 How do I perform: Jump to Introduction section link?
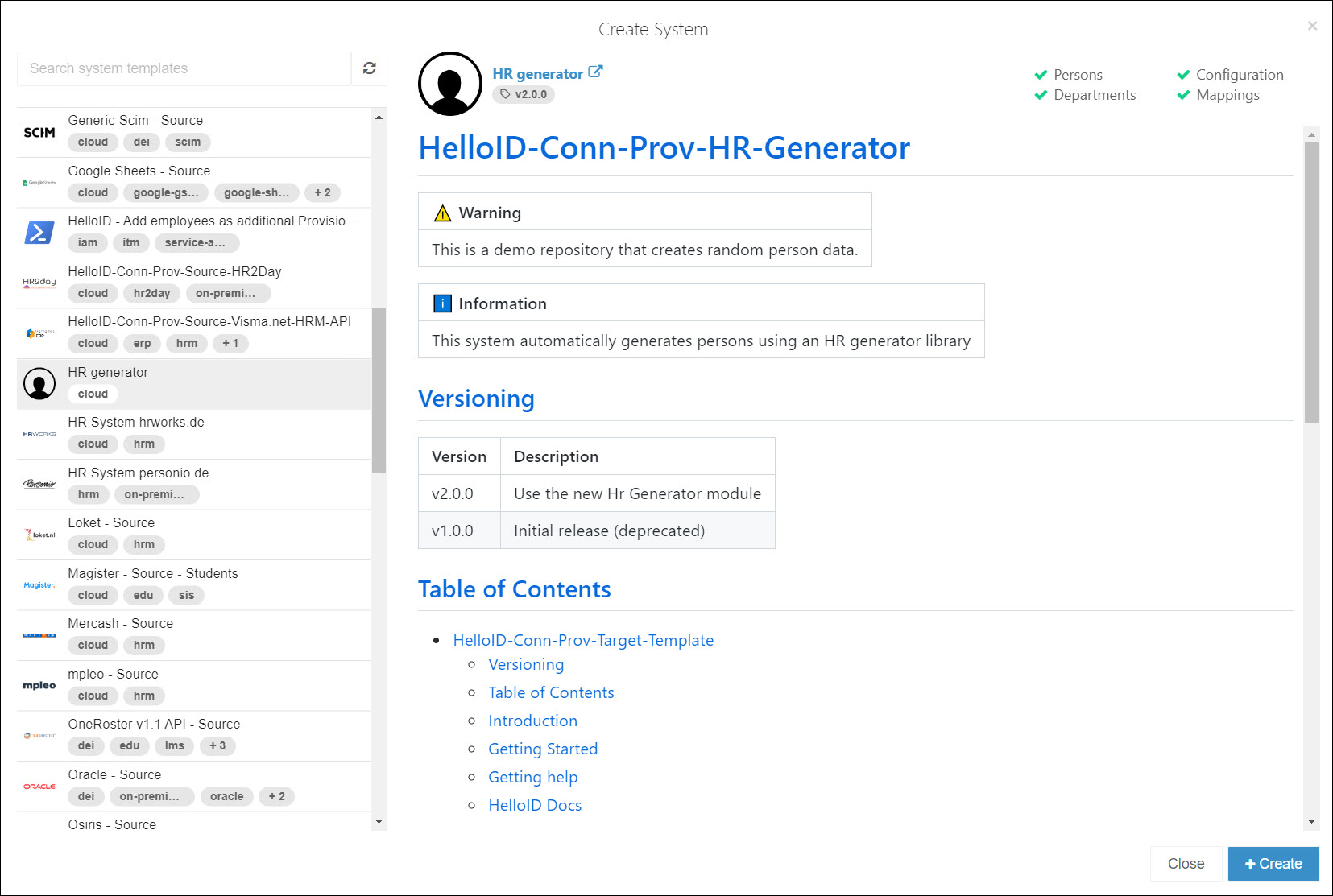point(532,721)
